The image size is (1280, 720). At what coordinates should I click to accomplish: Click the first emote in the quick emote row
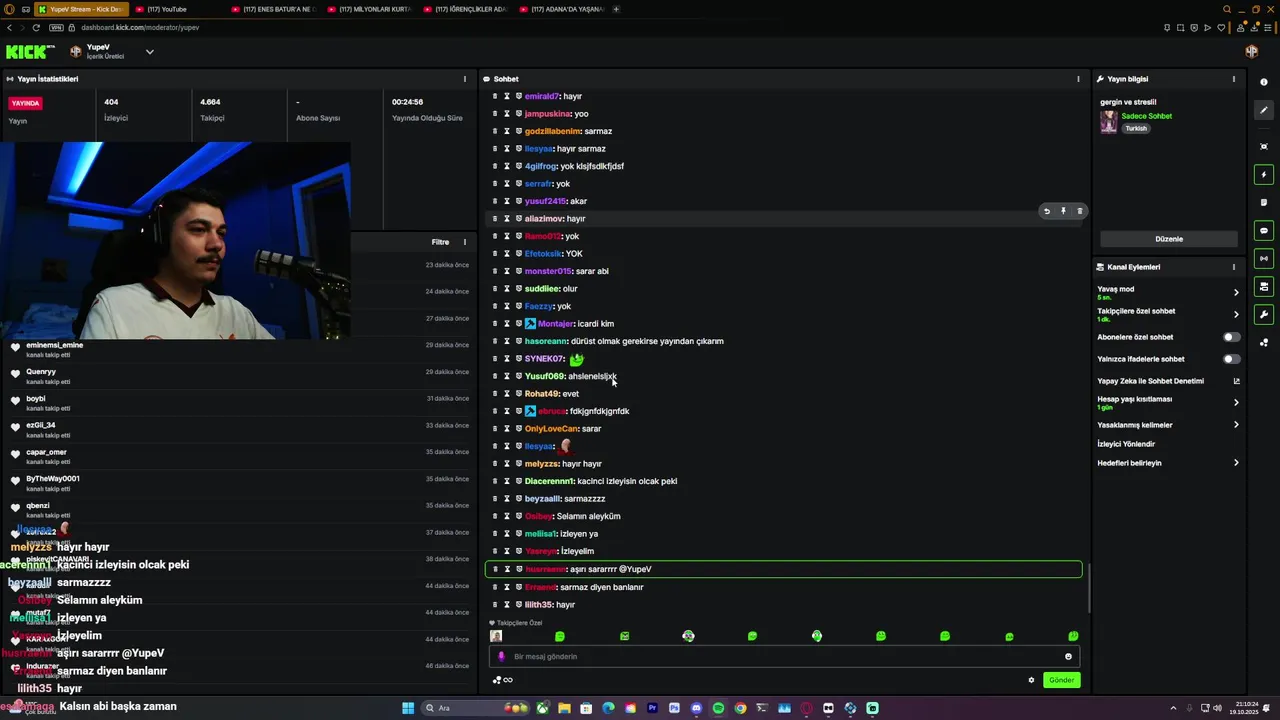(496, 636)
